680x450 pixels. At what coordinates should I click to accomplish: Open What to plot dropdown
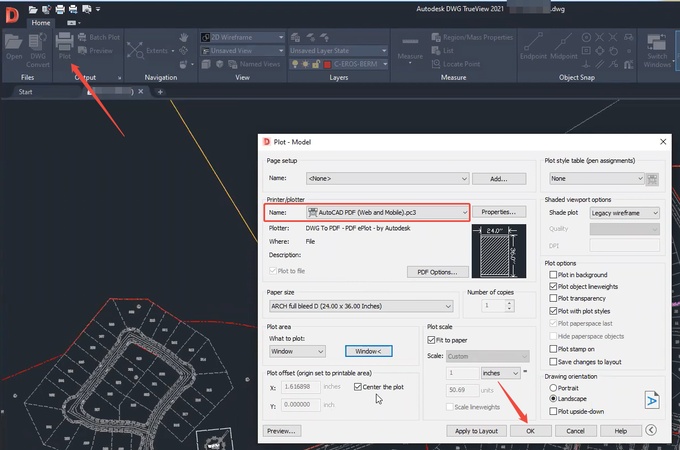coord(297,351)
